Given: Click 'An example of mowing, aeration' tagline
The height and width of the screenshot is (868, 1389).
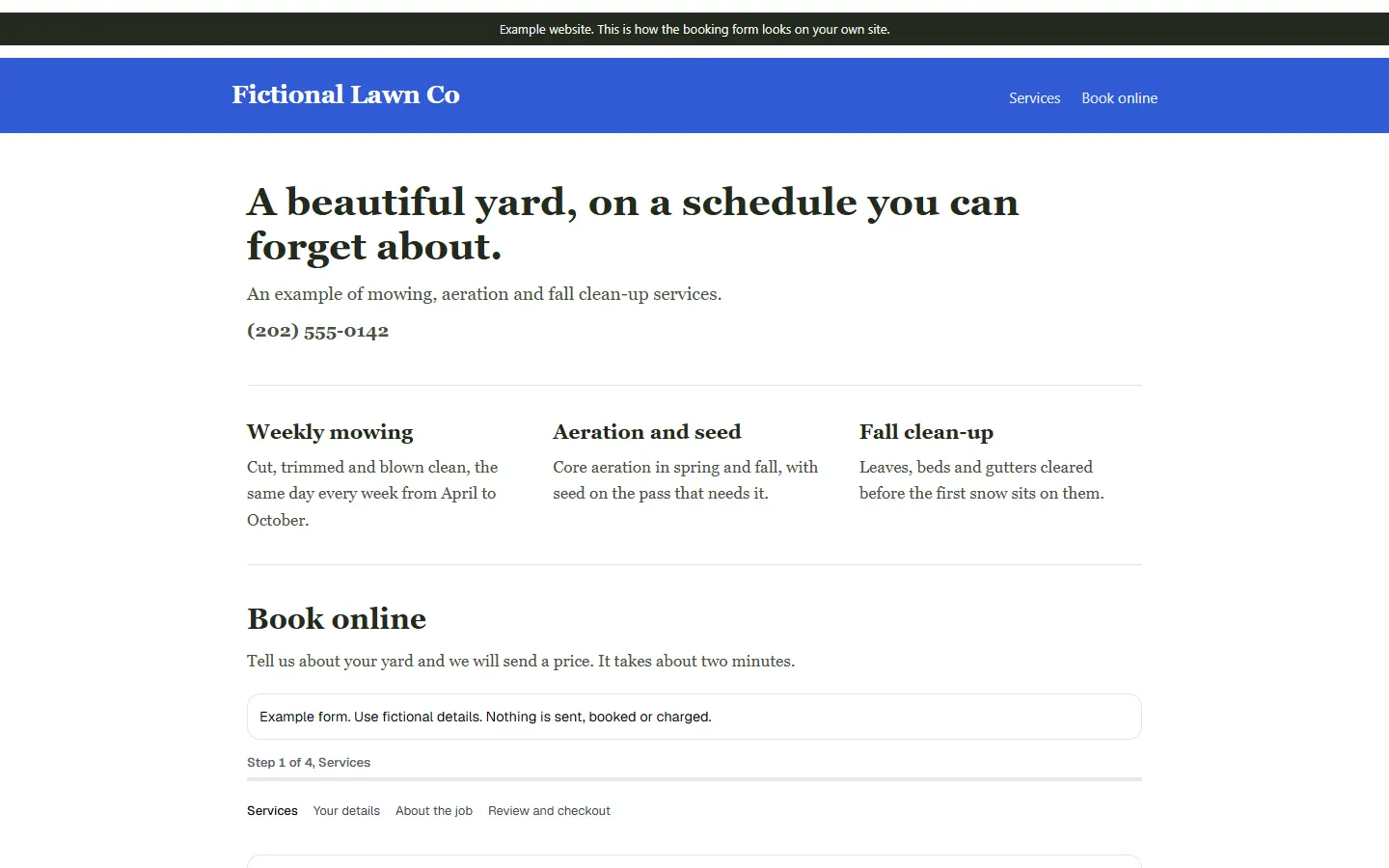Looking at the screenshot, I should (x=484, y=294).
